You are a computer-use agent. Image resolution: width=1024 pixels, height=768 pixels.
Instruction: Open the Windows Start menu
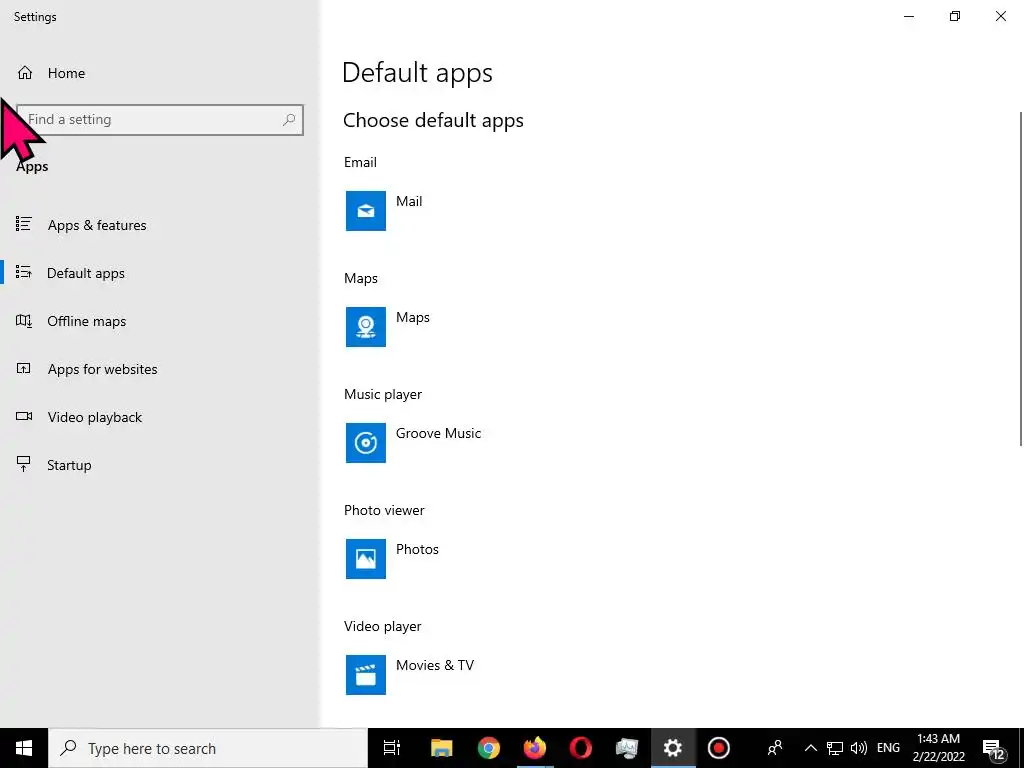pos(24,748)
